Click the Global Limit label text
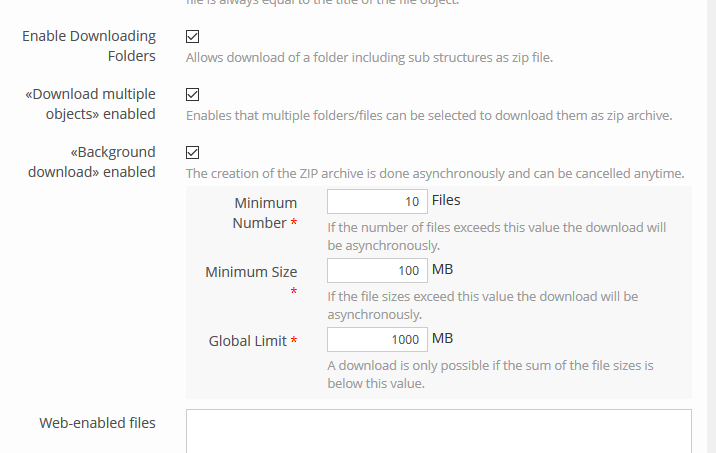 coord(248,341)
